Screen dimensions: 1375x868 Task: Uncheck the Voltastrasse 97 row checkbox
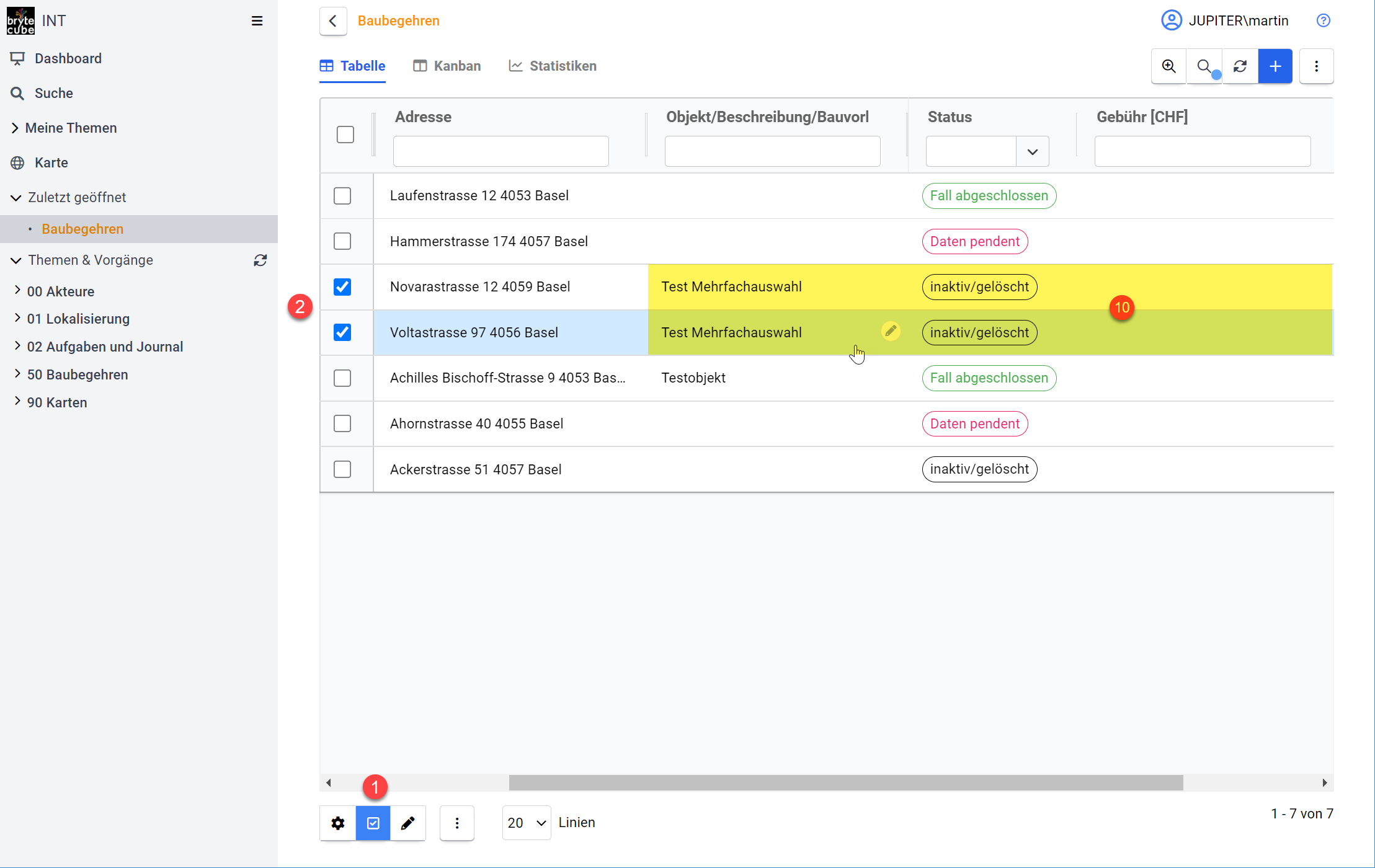(342, 332)
